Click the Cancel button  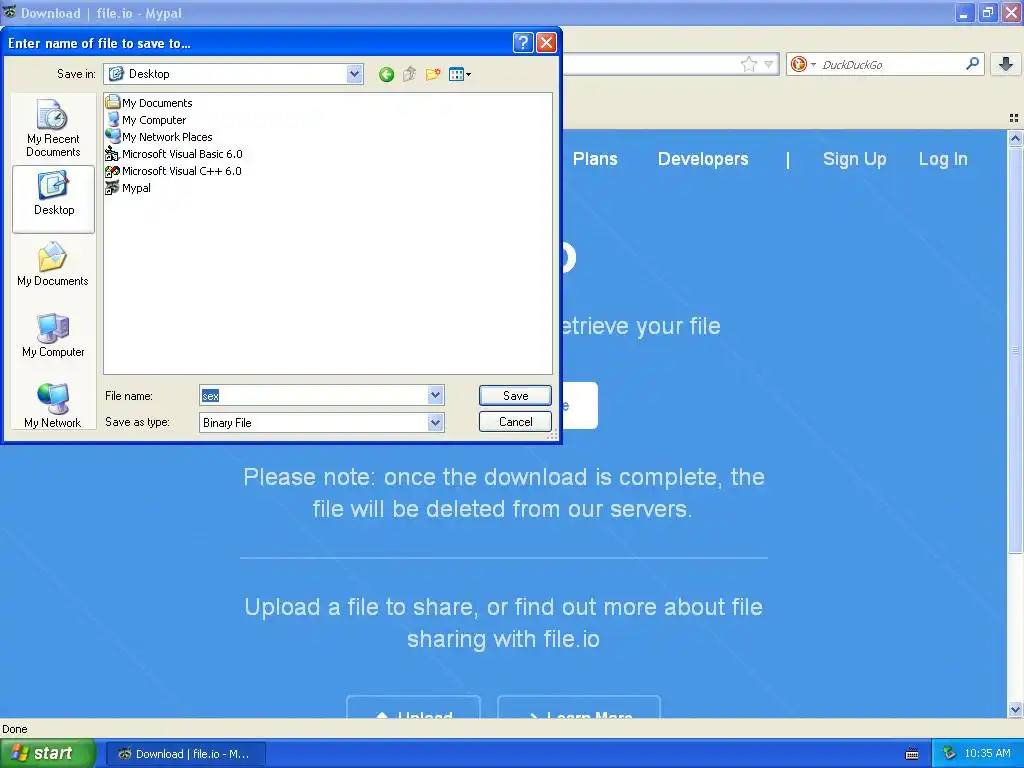coord(515,422)
